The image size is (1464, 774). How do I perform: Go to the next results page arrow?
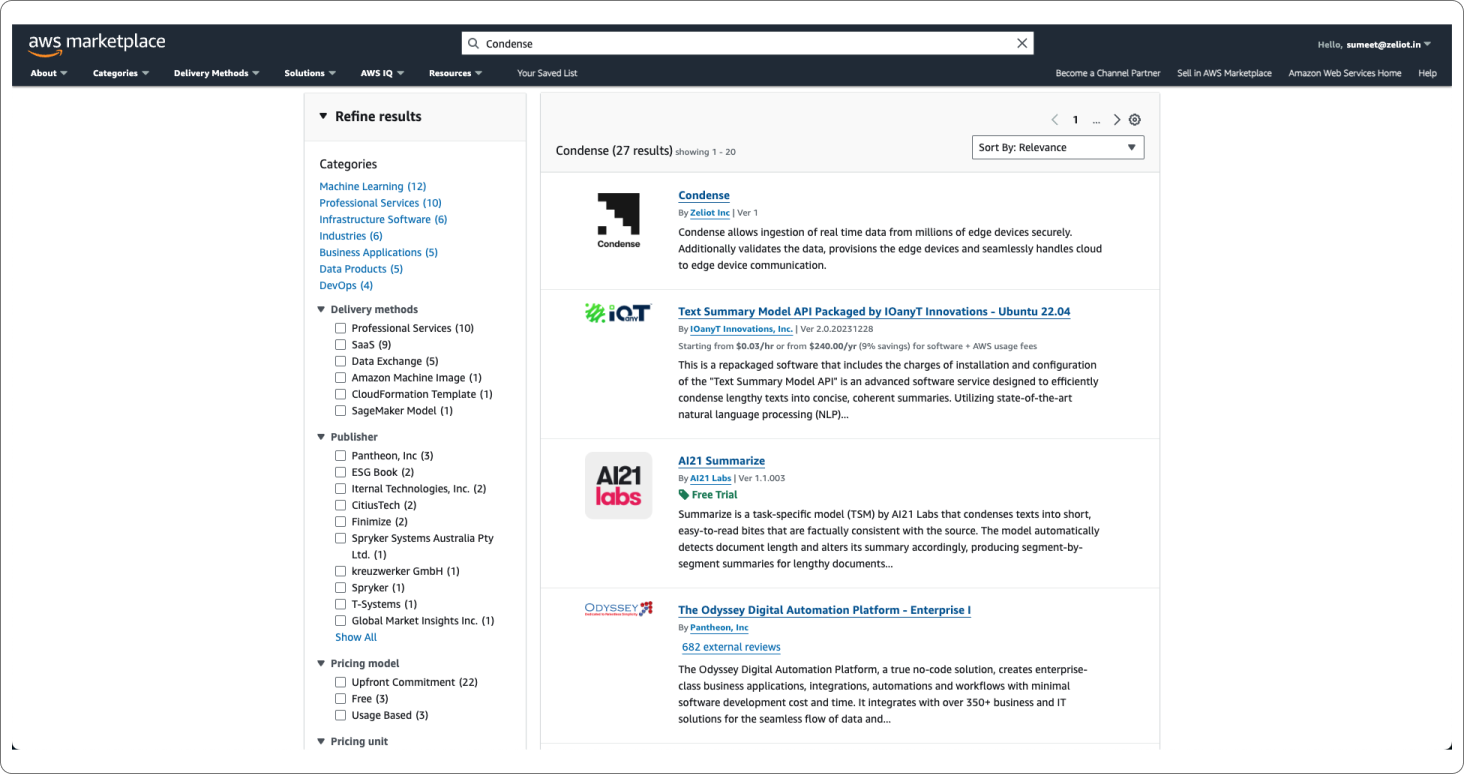tap(1117, 120)
